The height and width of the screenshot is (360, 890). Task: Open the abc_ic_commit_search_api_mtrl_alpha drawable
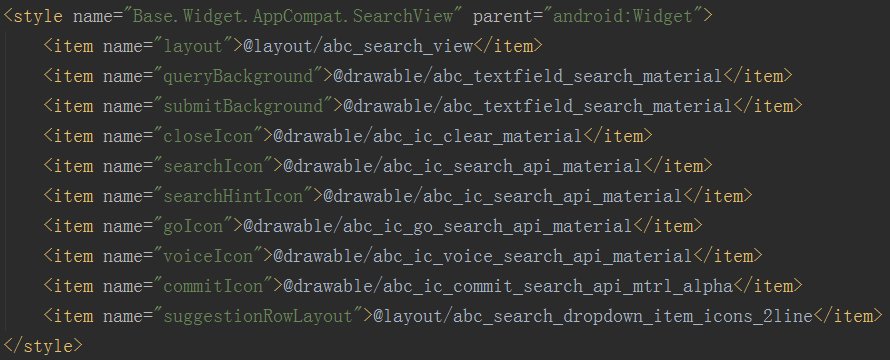coord(508,287)
